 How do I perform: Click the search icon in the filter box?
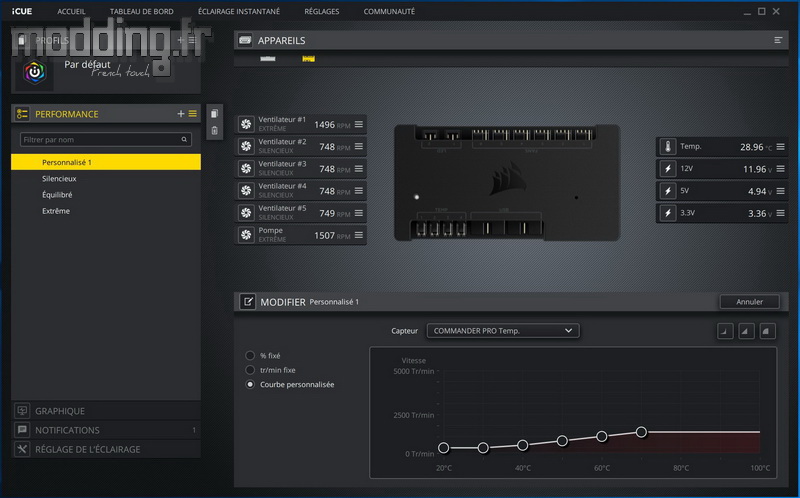[184, 139]
